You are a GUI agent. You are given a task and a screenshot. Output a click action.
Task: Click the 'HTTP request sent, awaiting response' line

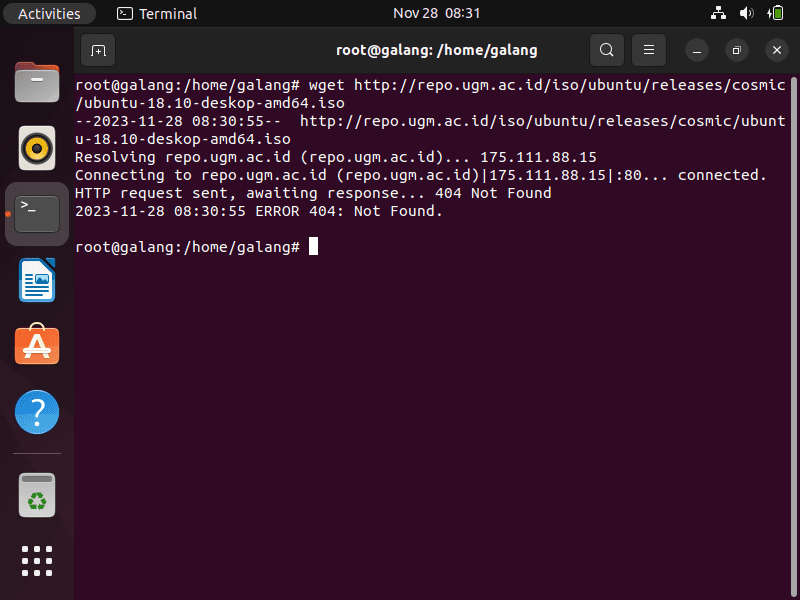point(313,193)
